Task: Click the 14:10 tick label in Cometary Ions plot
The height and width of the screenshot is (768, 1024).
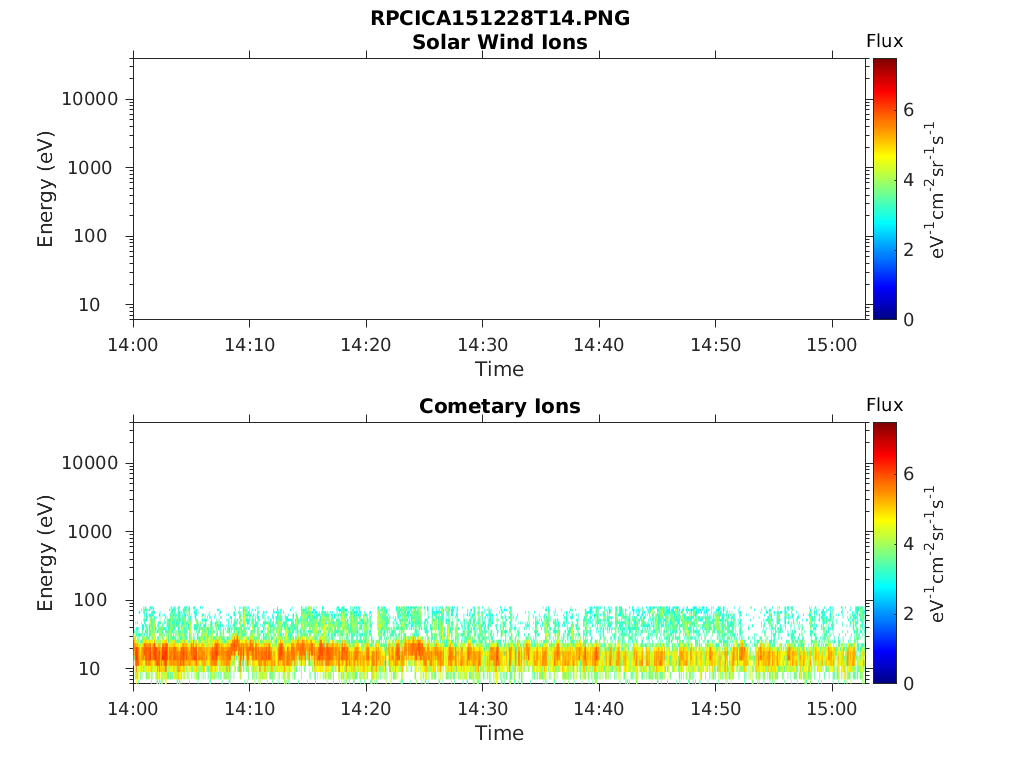Action: point(249,709)
